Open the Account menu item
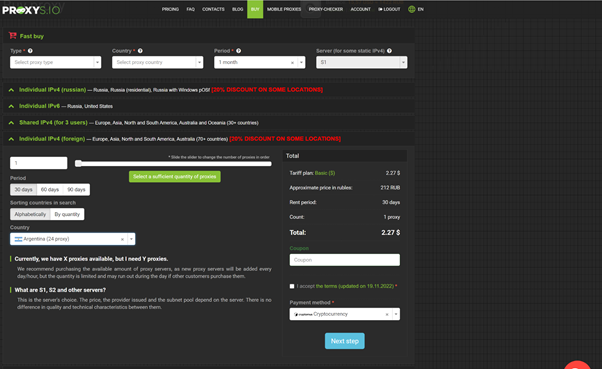 pyautogui.click(x=361, y=9)
